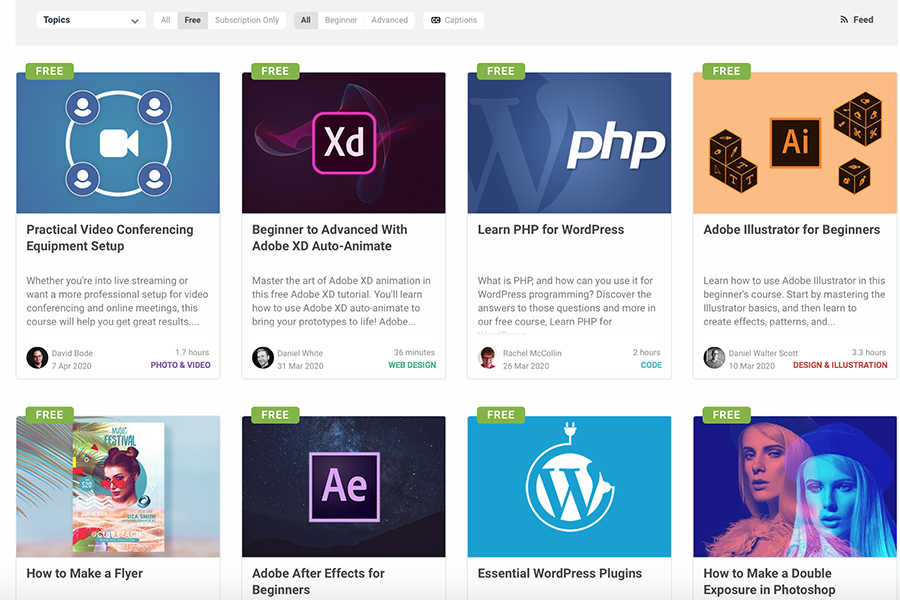Open the After Effects course thumbnail

[x=343, y=487]
